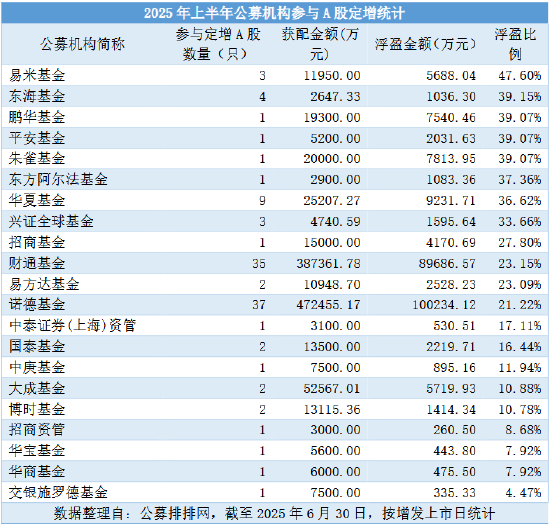Click the value 11950.00 for 易米基金

point(332,76)
